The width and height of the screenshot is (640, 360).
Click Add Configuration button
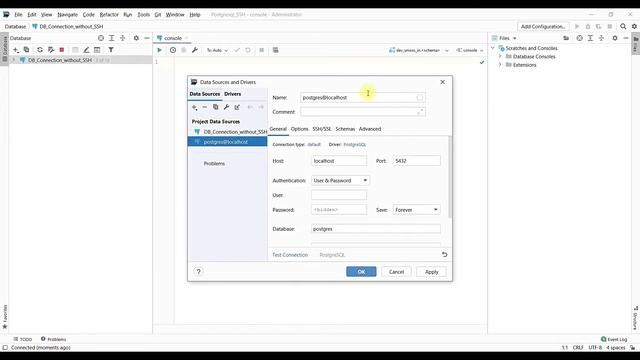(x=543, y=27)
